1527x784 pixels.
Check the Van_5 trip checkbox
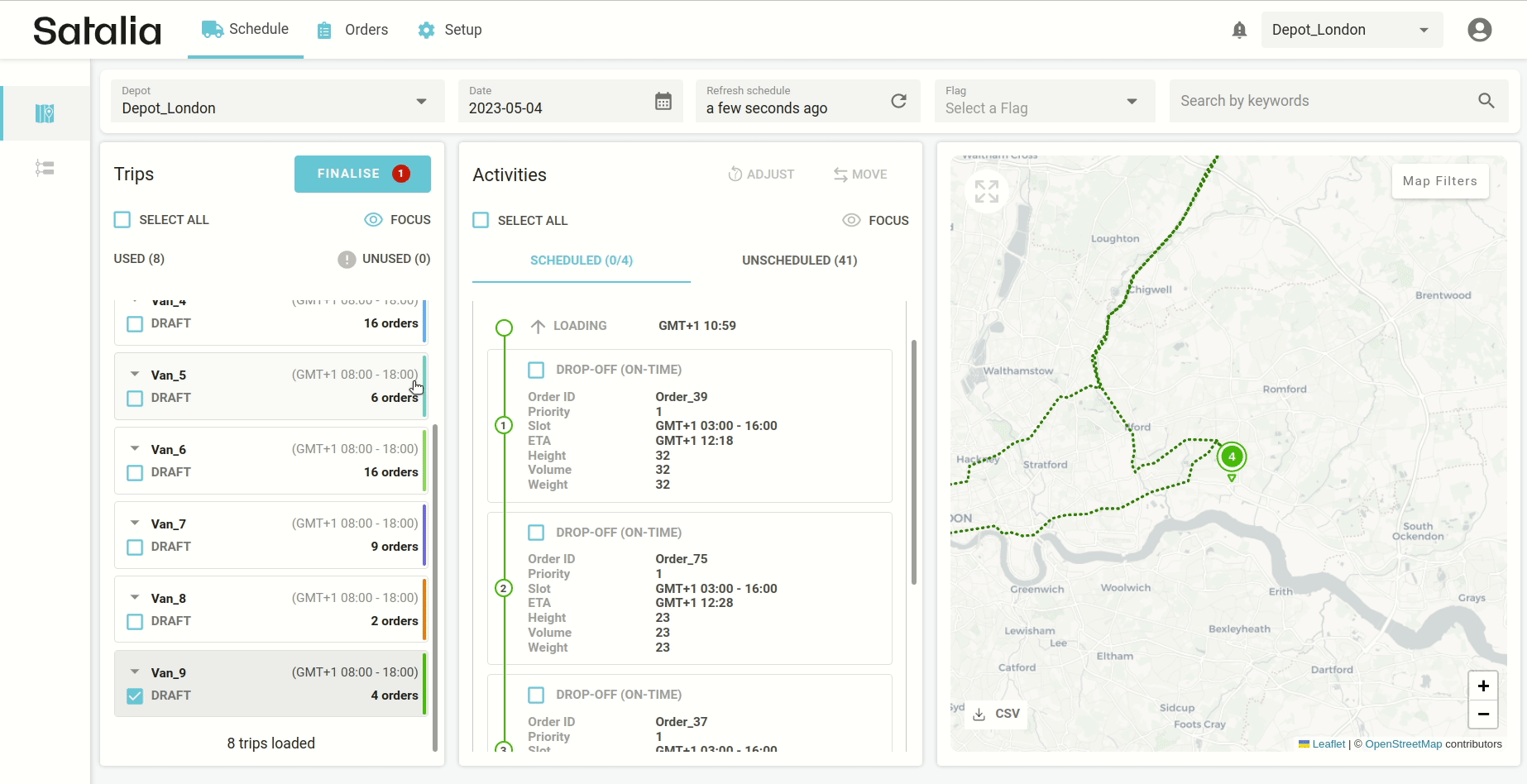point(135,399)
